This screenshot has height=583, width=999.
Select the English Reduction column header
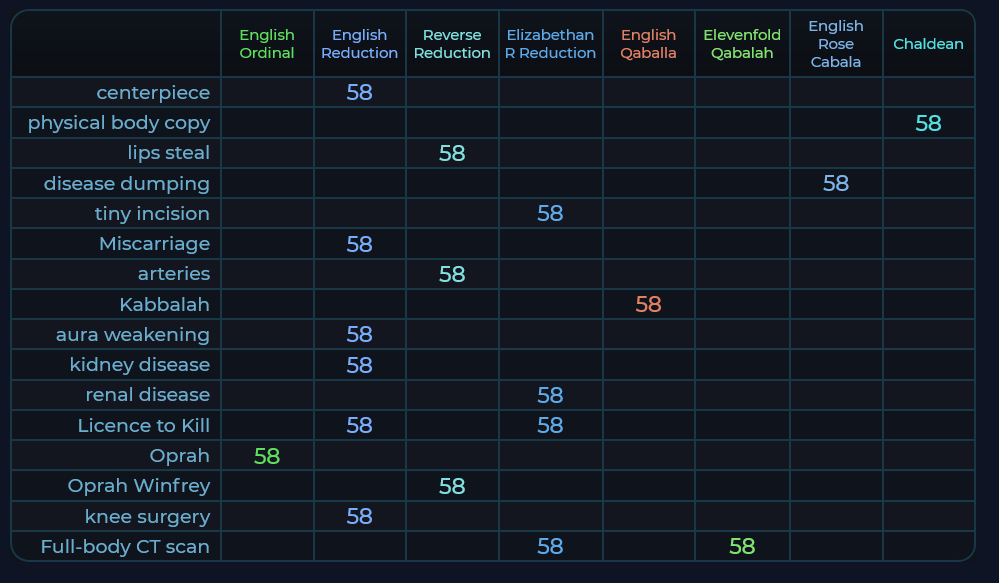point(359,44)
